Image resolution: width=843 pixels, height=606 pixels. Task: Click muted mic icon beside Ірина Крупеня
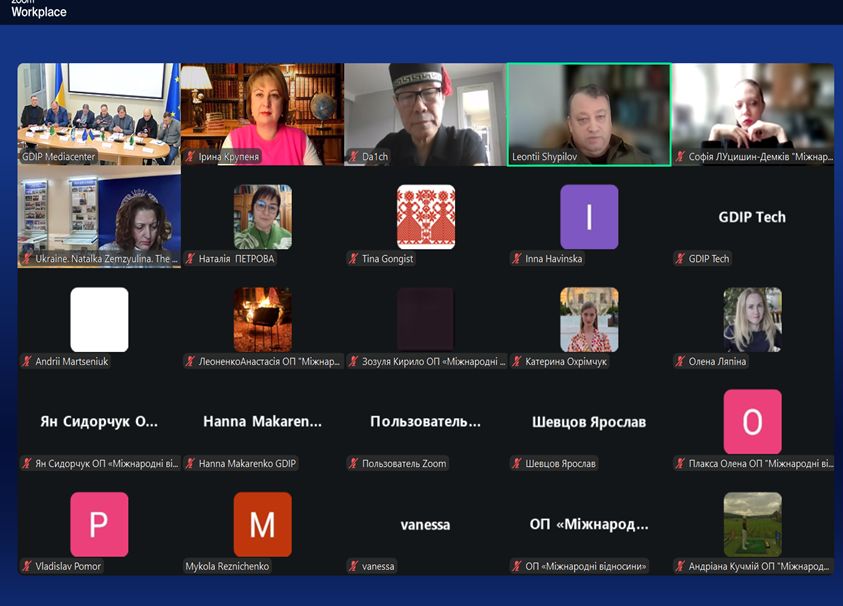click(x=190, y=157)
